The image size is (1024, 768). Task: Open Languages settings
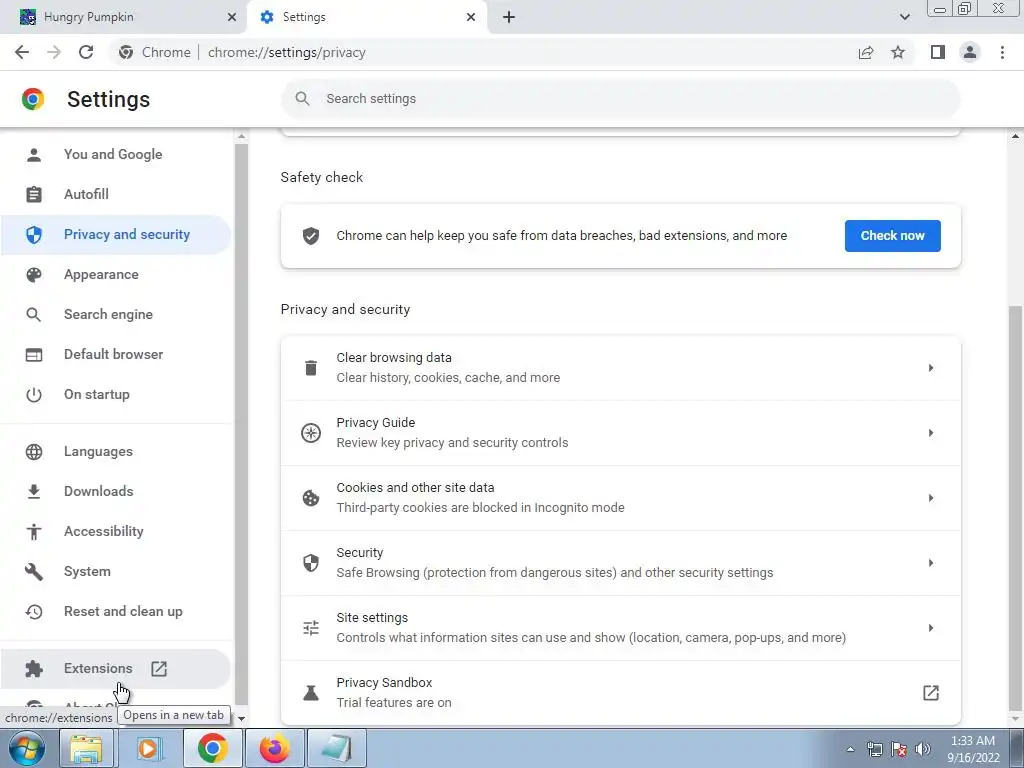tap(115, 452)
